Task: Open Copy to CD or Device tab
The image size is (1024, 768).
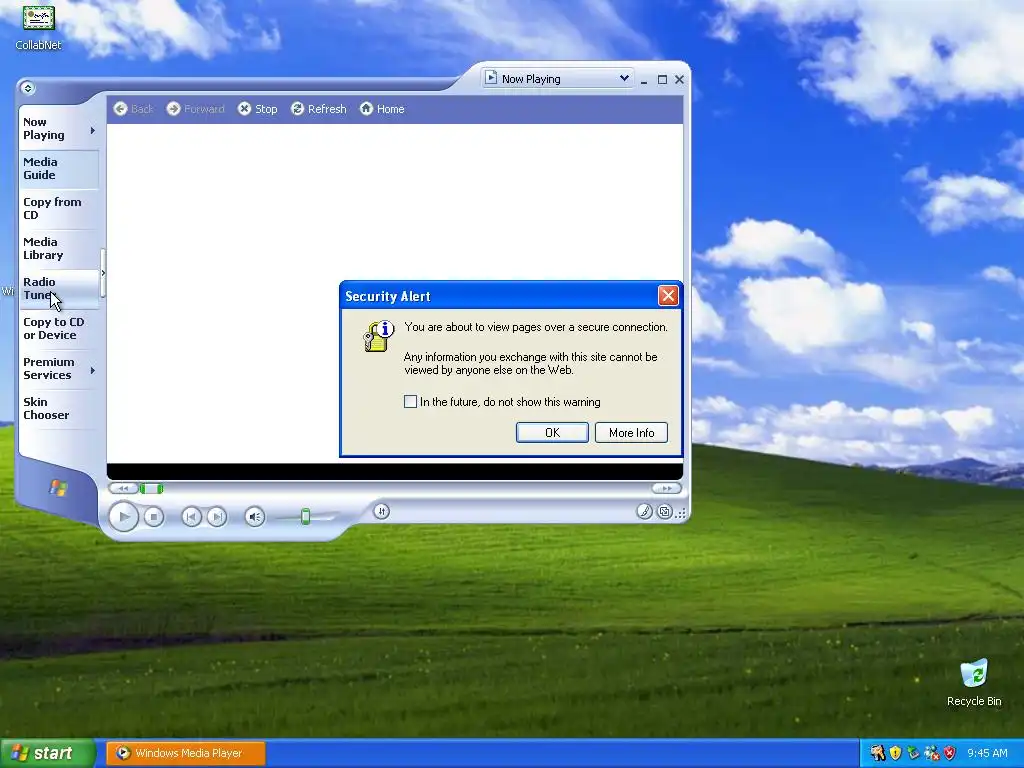Action: click(x=58, y=328)
